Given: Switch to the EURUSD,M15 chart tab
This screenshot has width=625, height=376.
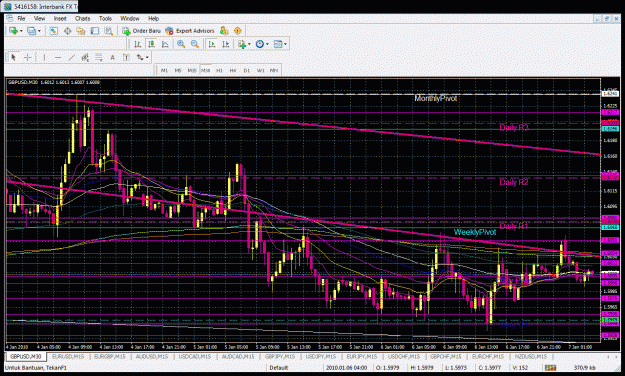Looking at the screenshot, I should [68, 356].
